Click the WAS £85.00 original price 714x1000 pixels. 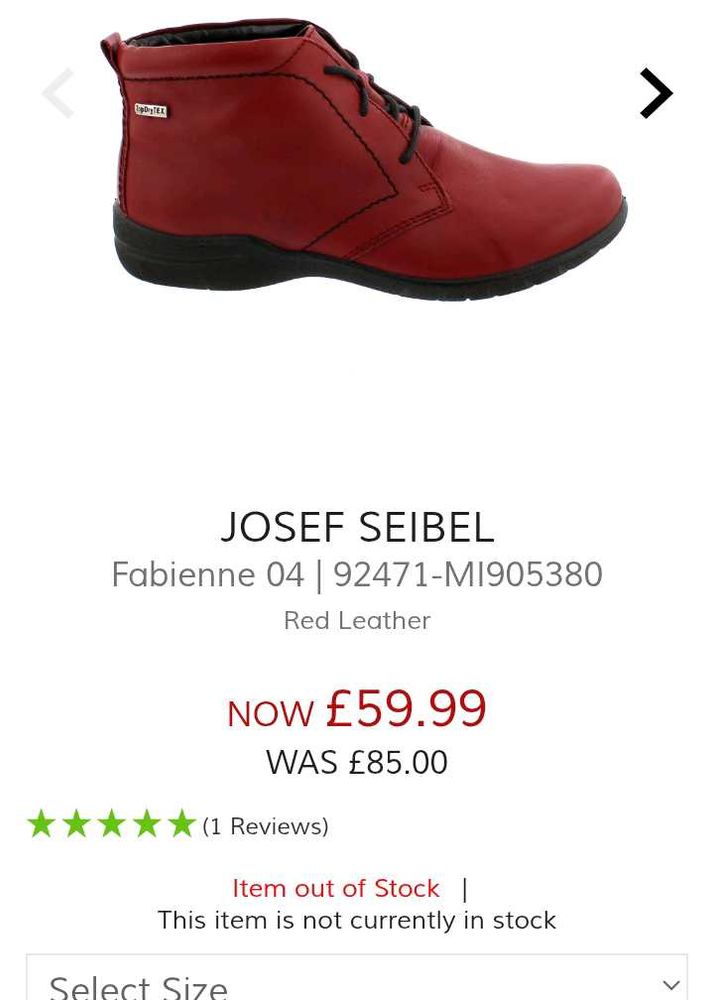coord(357,762)
